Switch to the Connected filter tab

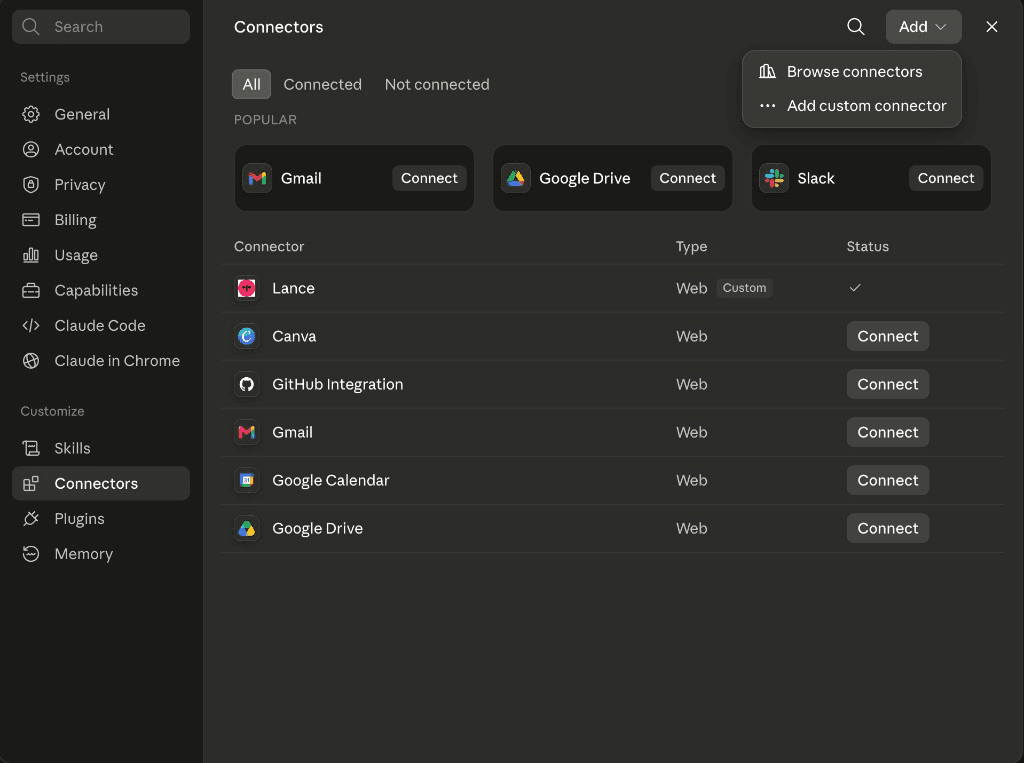tap(323, 84)
